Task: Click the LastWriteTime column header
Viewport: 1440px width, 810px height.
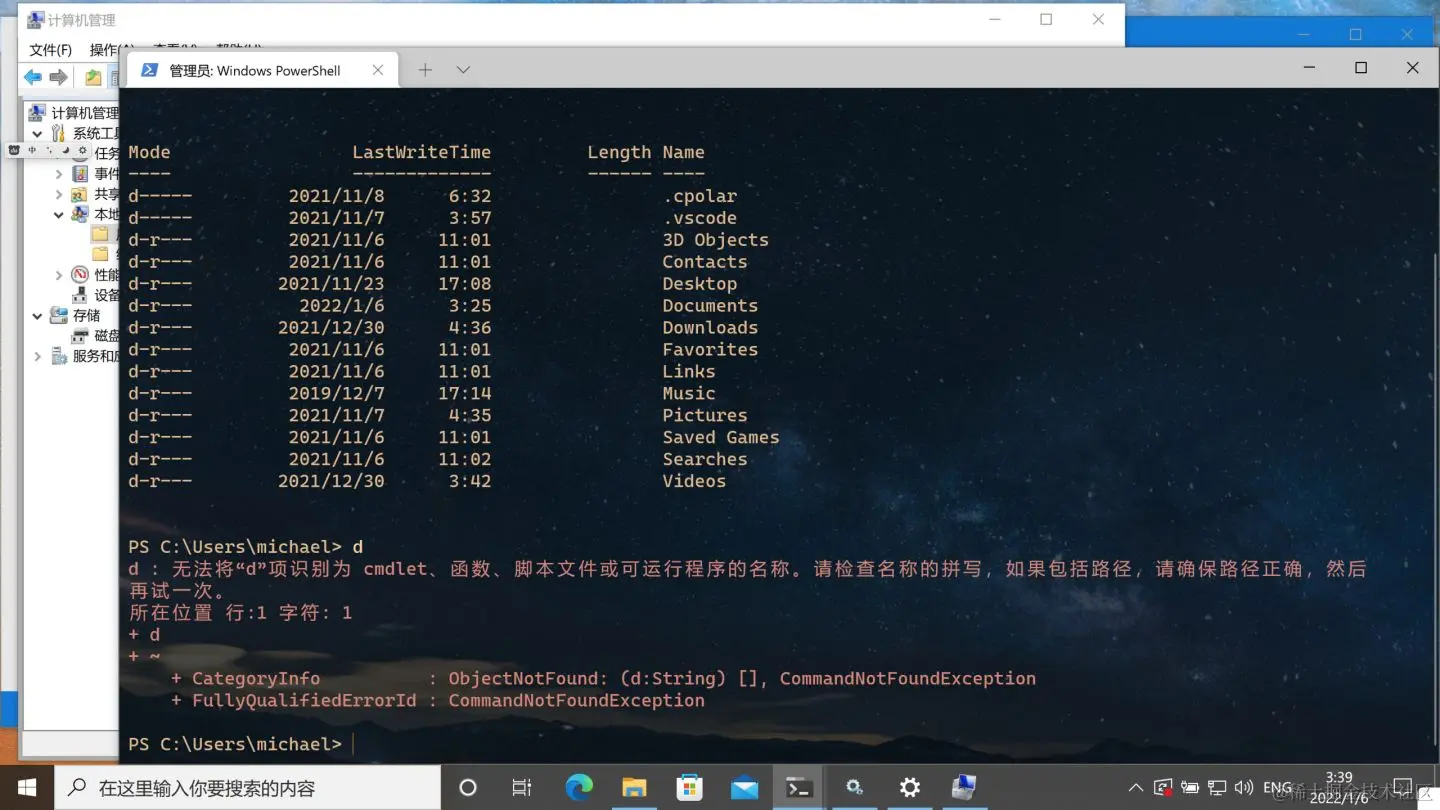Action: tap(421, 152)
